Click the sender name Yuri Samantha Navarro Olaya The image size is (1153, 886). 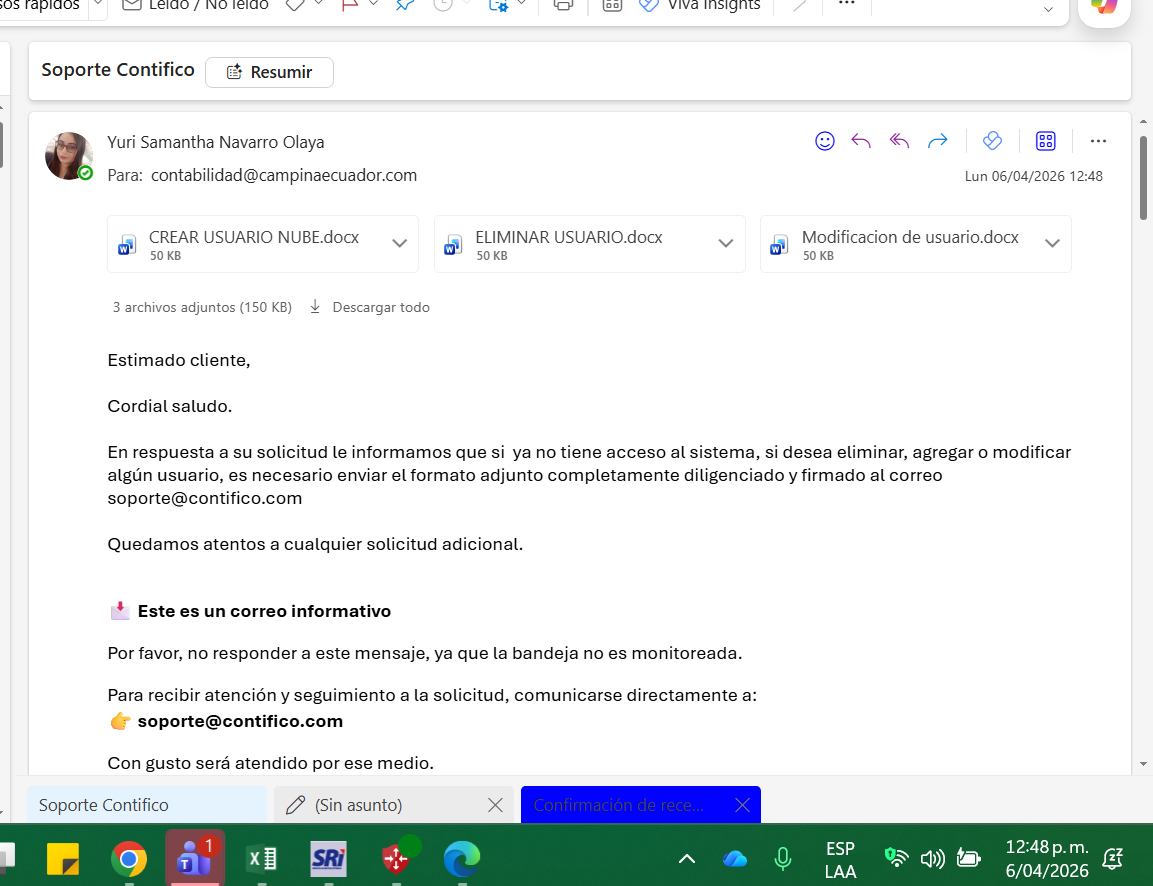click(x=215, y=142)
